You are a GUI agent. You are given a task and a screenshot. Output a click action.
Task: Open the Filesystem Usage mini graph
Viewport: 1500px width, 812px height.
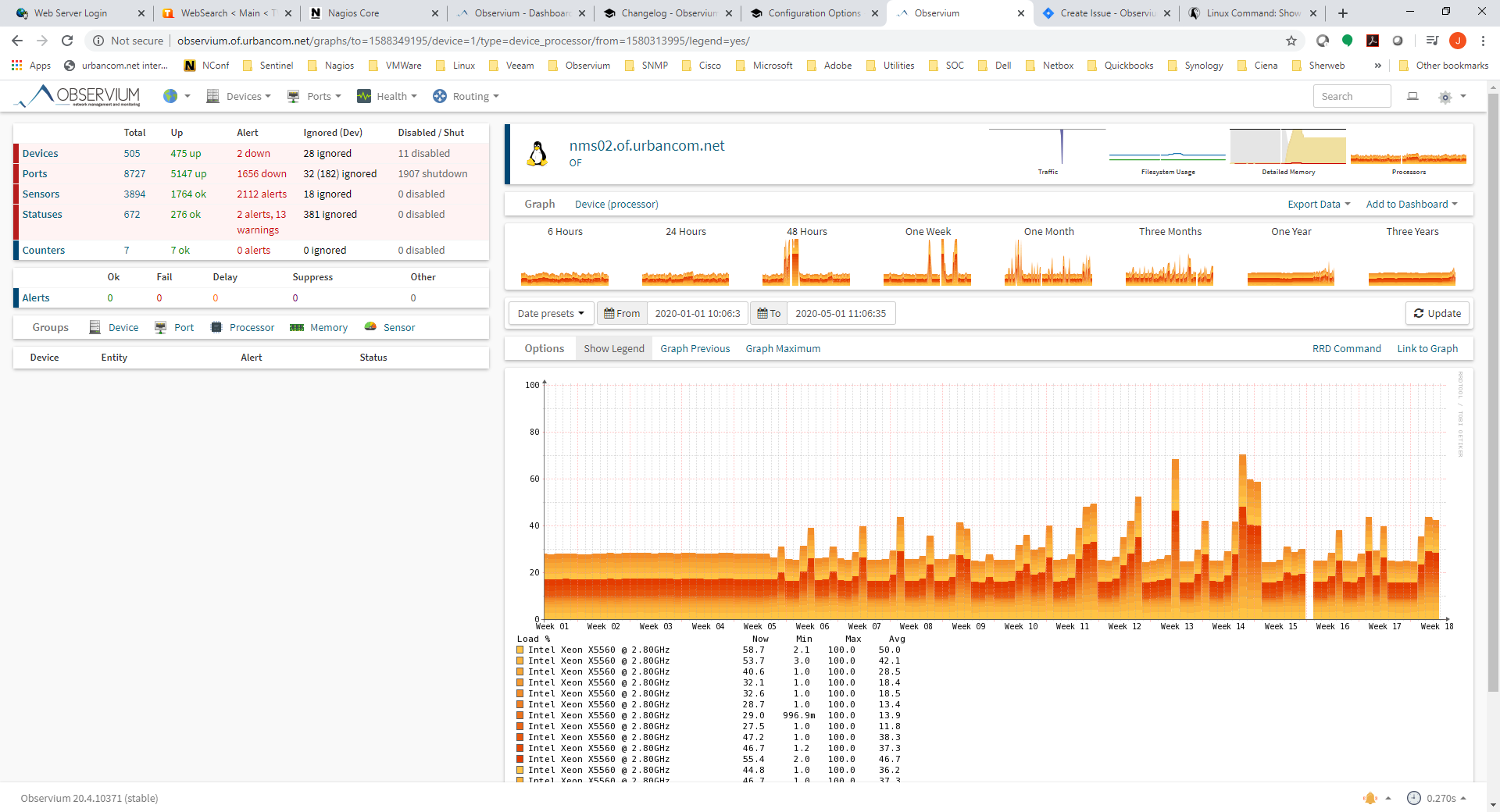pos(1167,152)
